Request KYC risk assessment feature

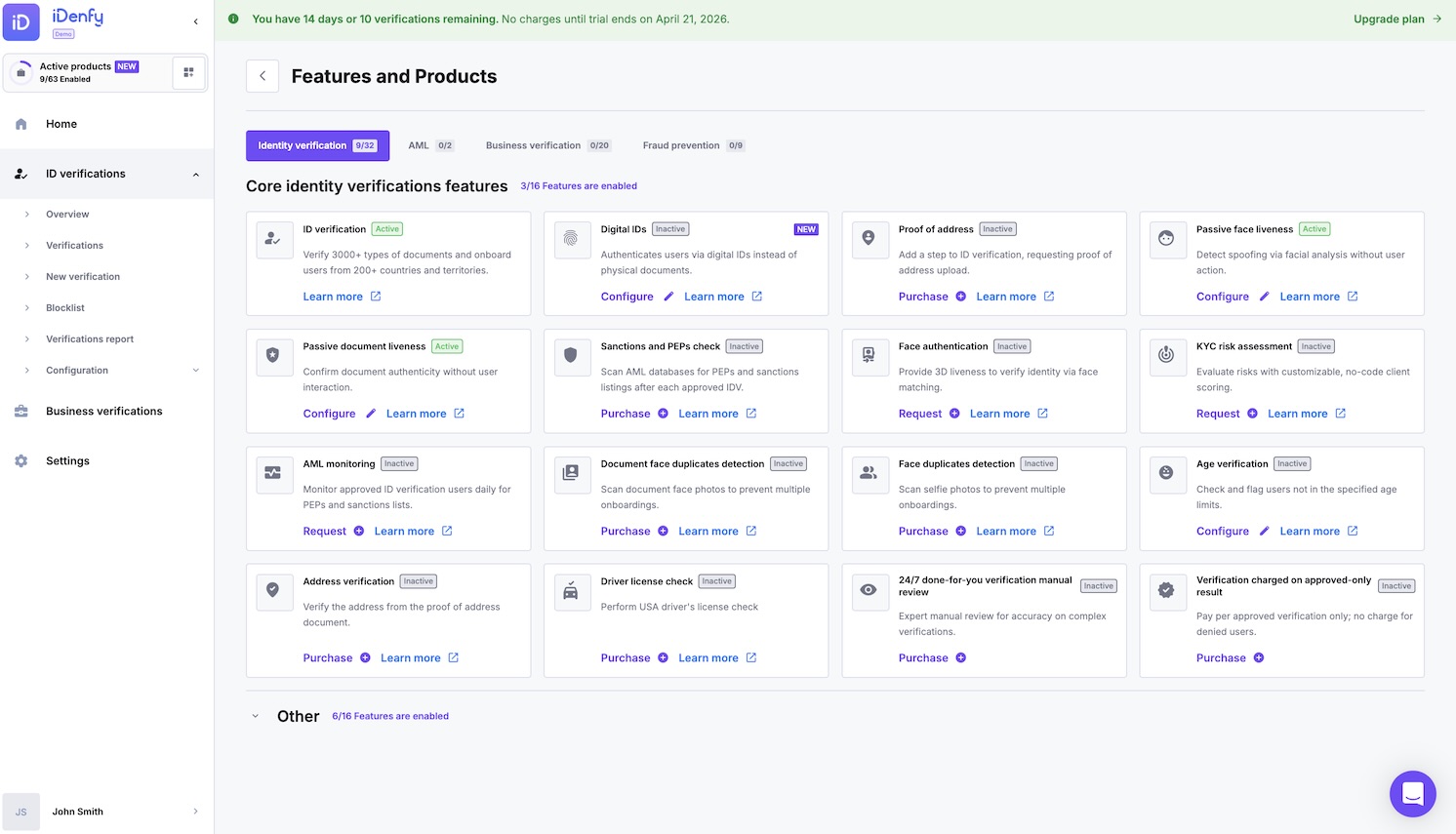(x=1227, y=414)
